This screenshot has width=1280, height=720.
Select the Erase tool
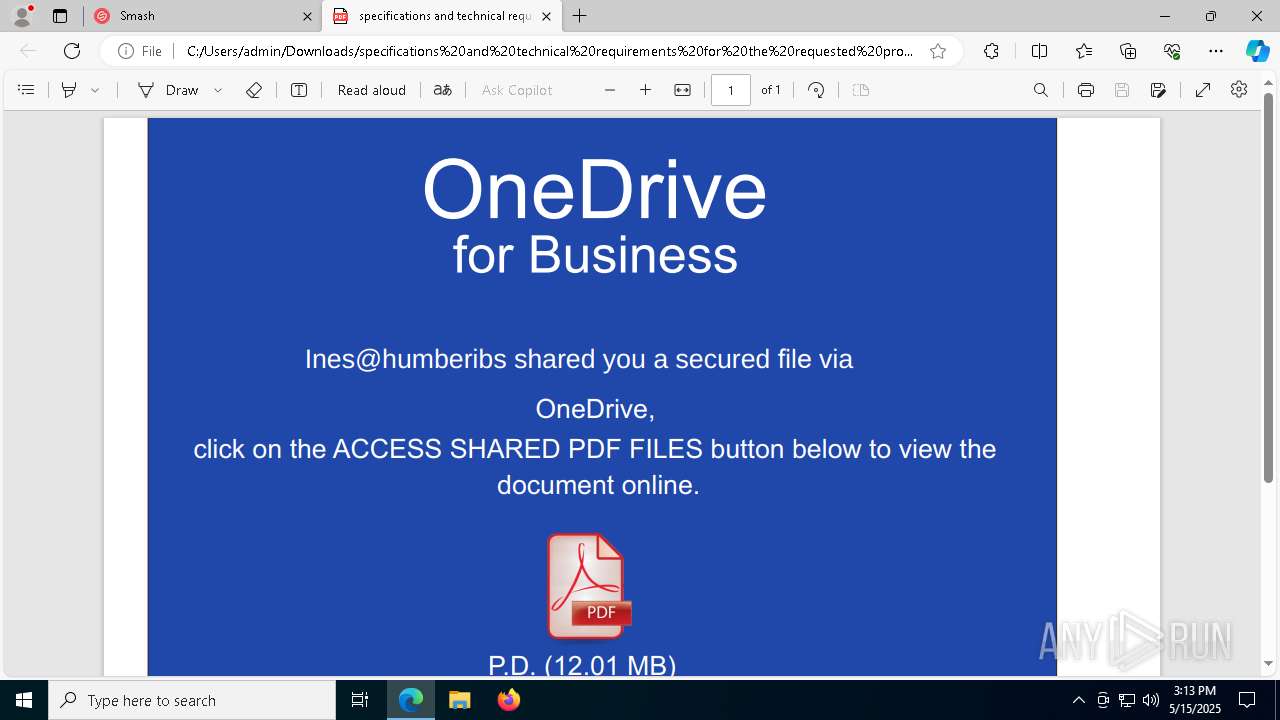tap(254, 90)
